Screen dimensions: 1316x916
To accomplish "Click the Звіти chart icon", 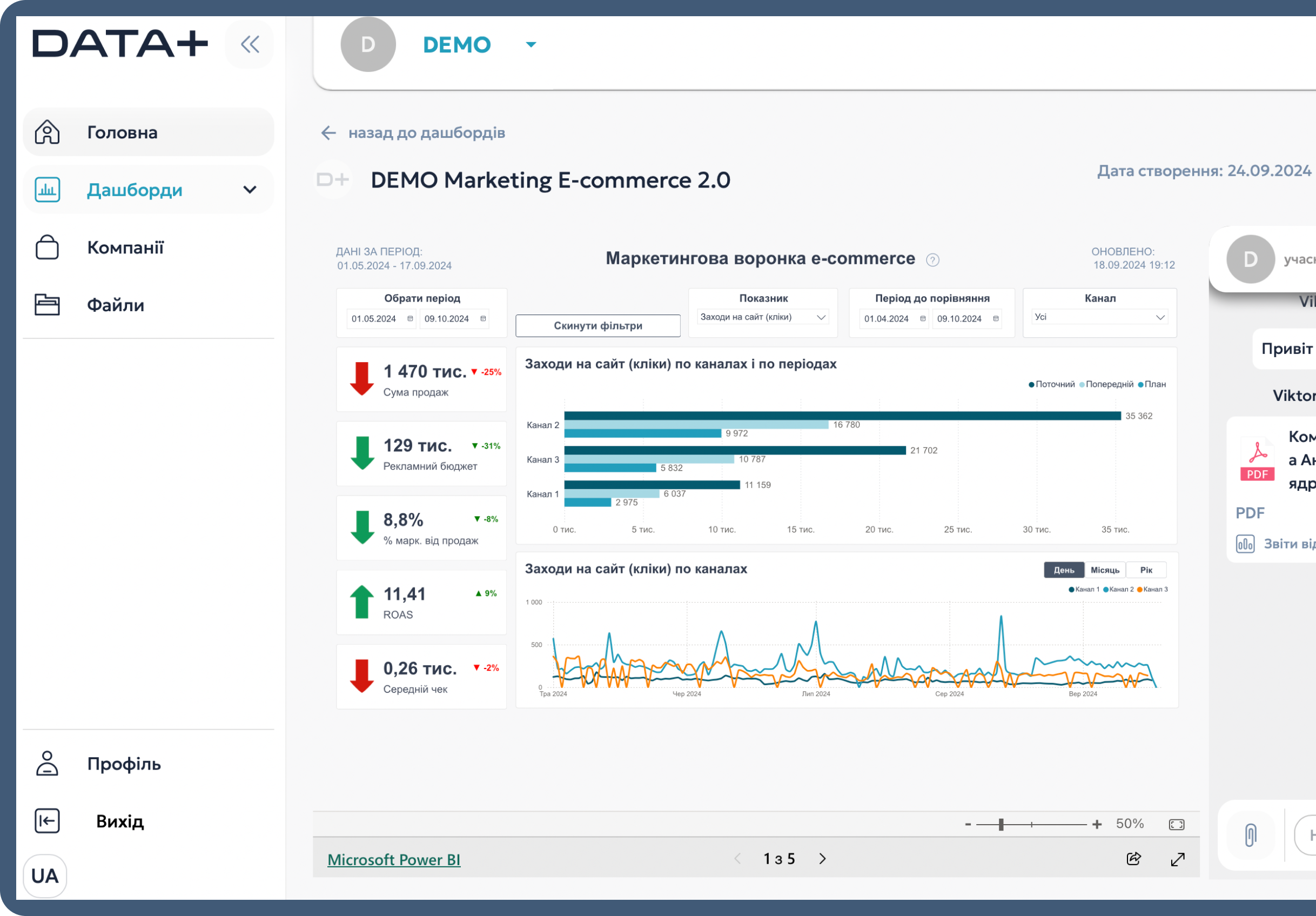I will tap(1245, 544).
